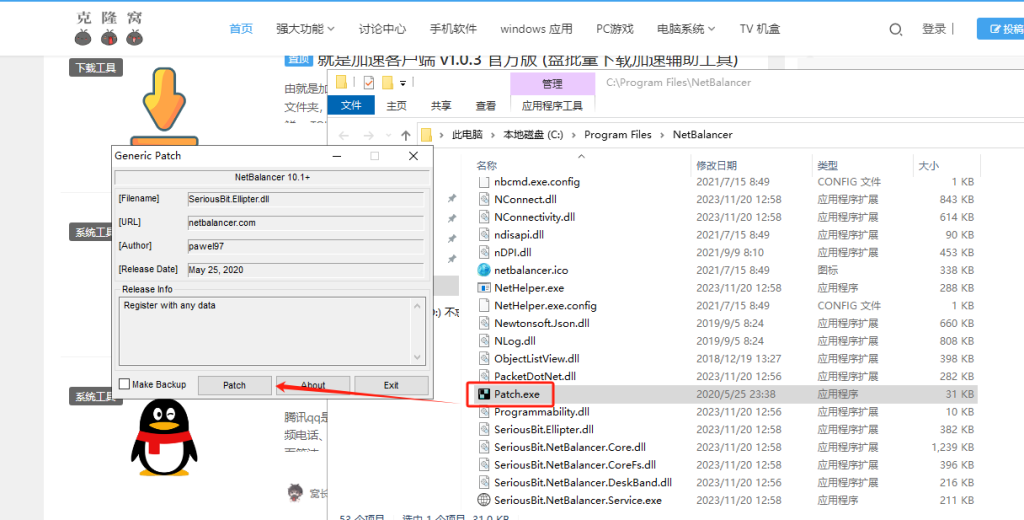Click the Explorer Back arrow
1024x520 pixels.
(x=344, y=135)
